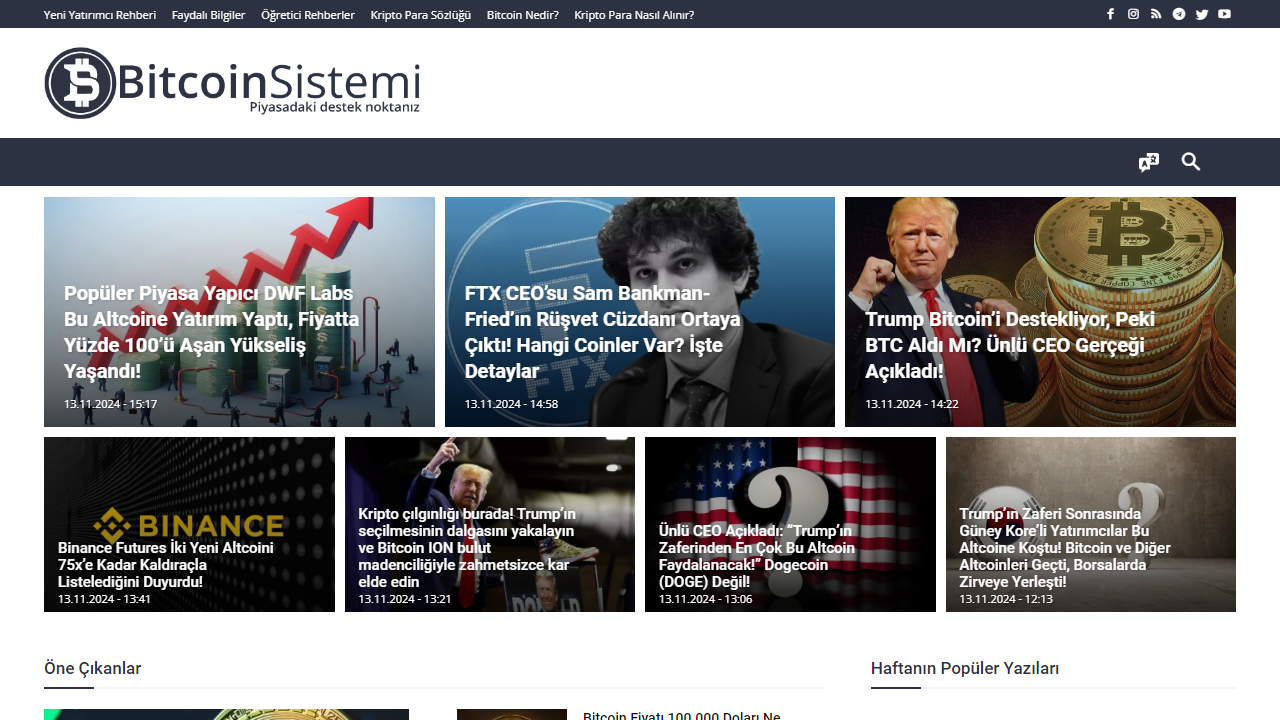Open the Facebook icon in top bar
The image size is (1280, 720).
pos(1110,14)
